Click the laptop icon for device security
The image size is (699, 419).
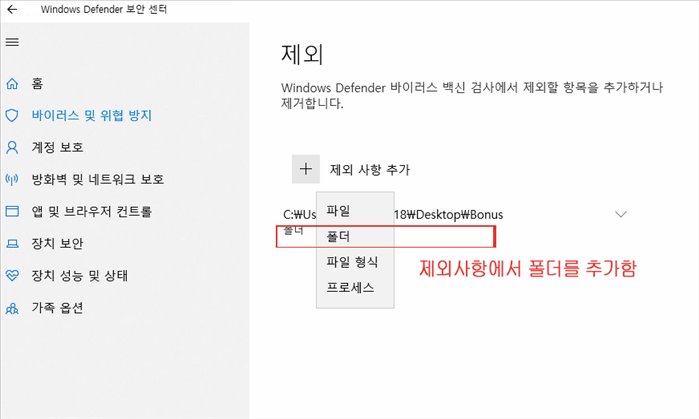coord(12,243)
